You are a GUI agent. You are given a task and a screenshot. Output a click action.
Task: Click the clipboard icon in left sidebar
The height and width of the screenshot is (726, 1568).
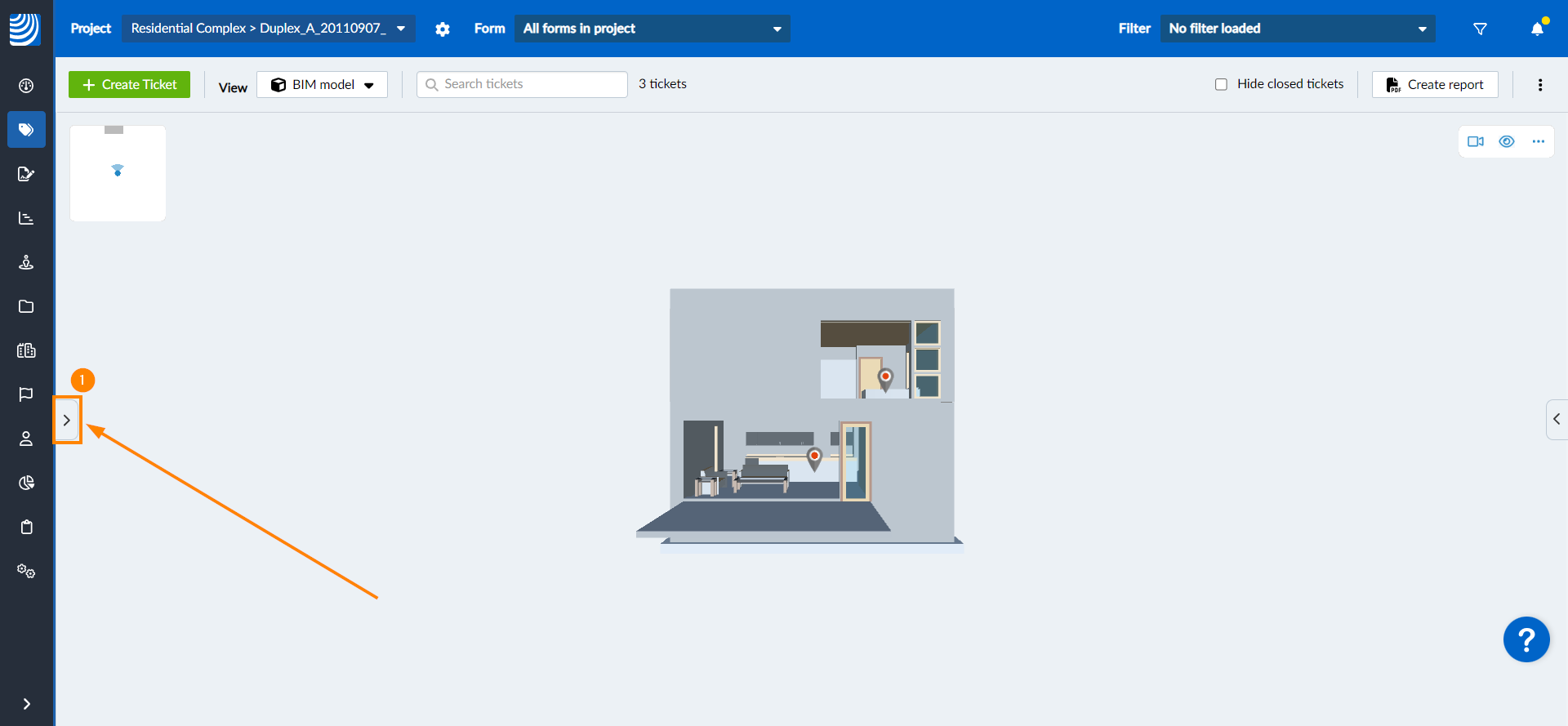click(26, 527)
